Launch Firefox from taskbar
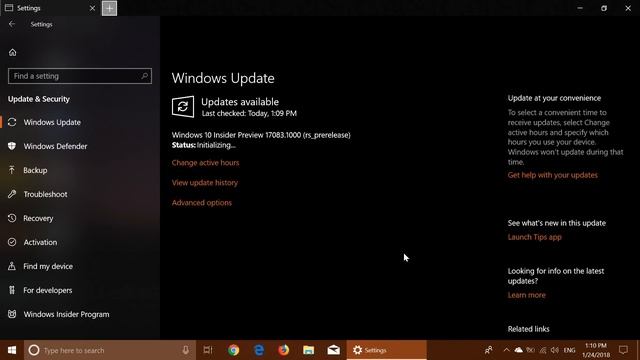 pos(284,350)
